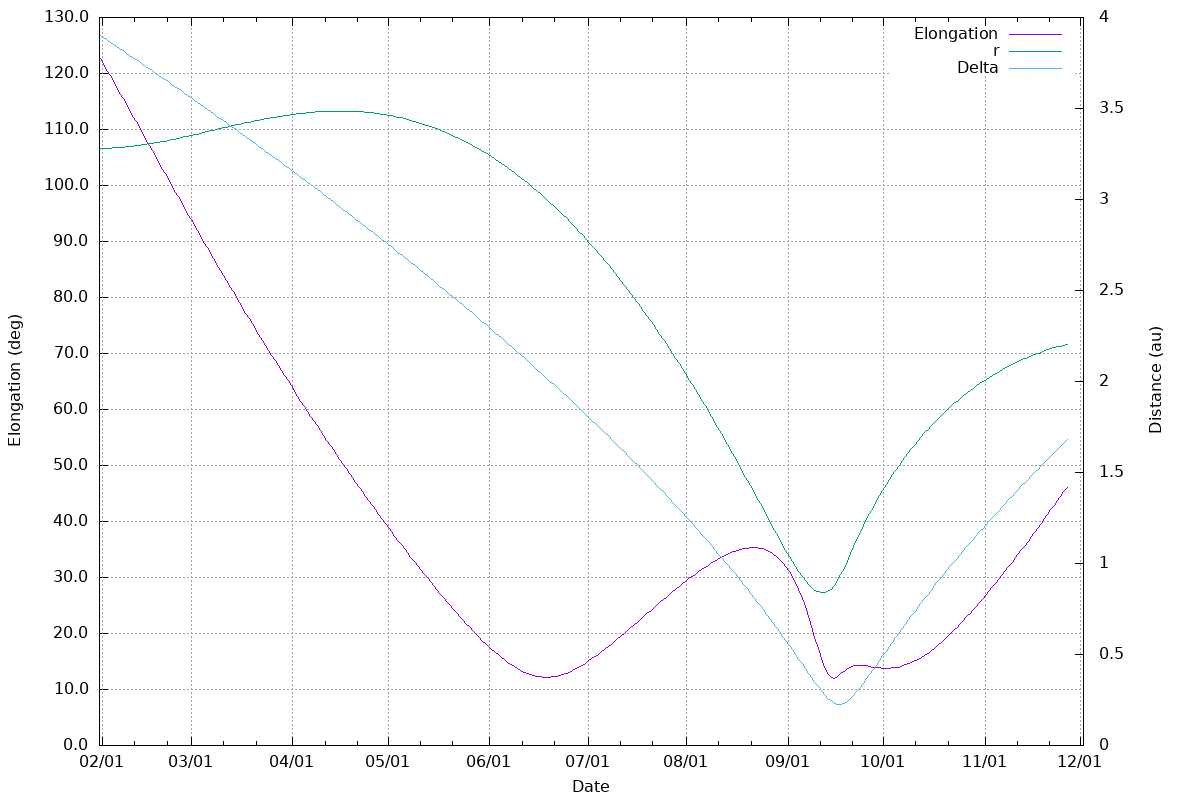Click the 06/01 date tick label
This screenshot has height=800, width=1200.
[x=490, y=762]
